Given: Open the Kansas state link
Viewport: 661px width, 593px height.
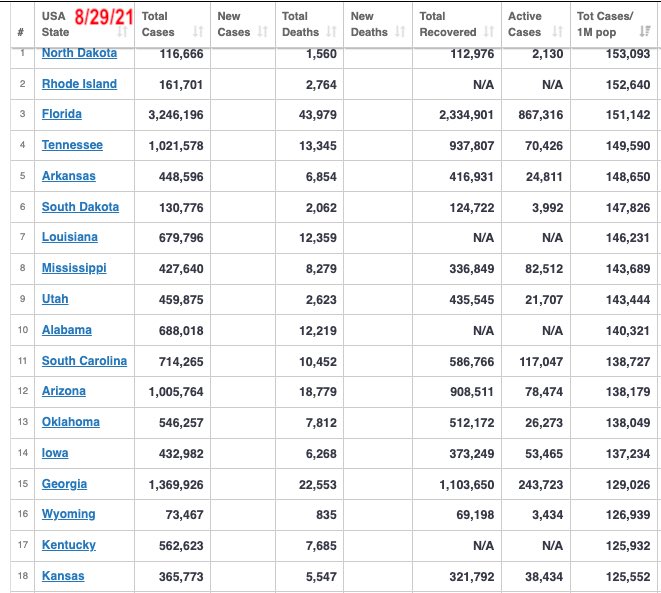Looking at the screenshot, I should [63, 576].
